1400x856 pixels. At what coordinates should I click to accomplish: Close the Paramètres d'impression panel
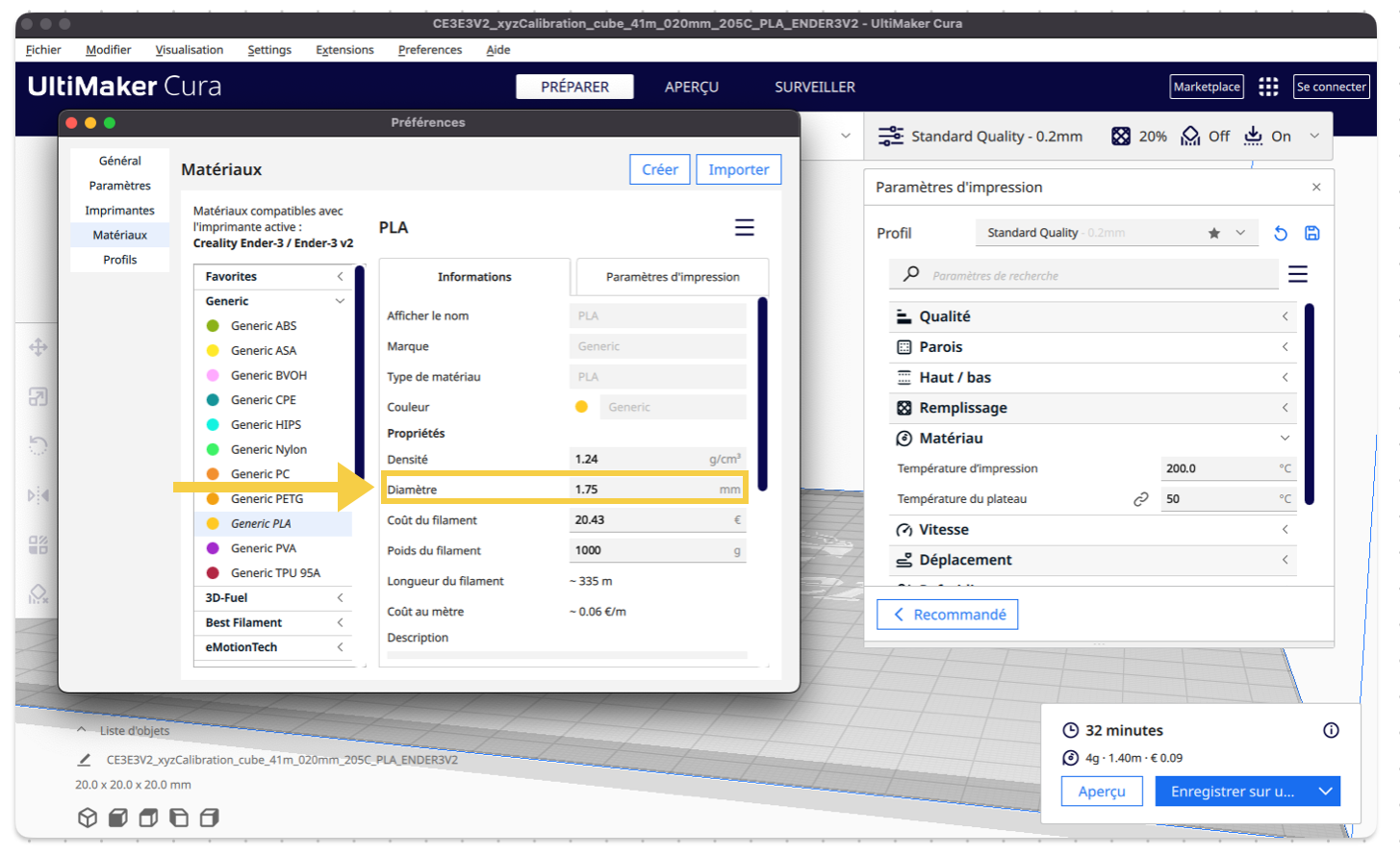[x=1316, y=188]
